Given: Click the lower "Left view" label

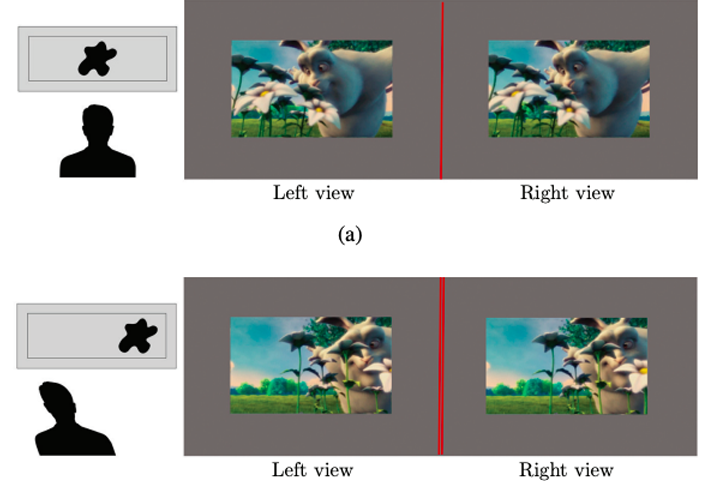Looking at the screenshot, I should [312, 470].
